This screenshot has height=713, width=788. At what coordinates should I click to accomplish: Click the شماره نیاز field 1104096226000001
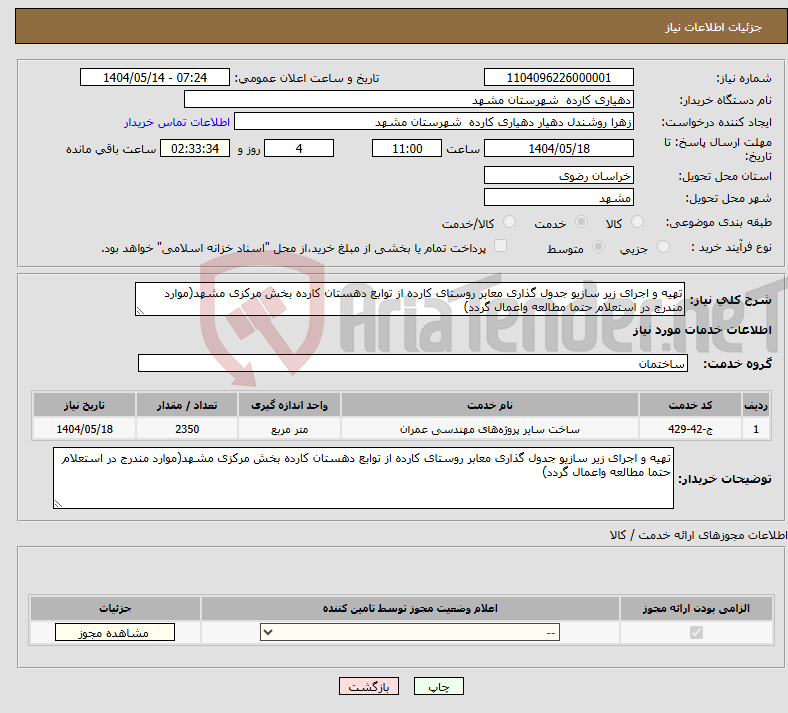coord(558,77)
